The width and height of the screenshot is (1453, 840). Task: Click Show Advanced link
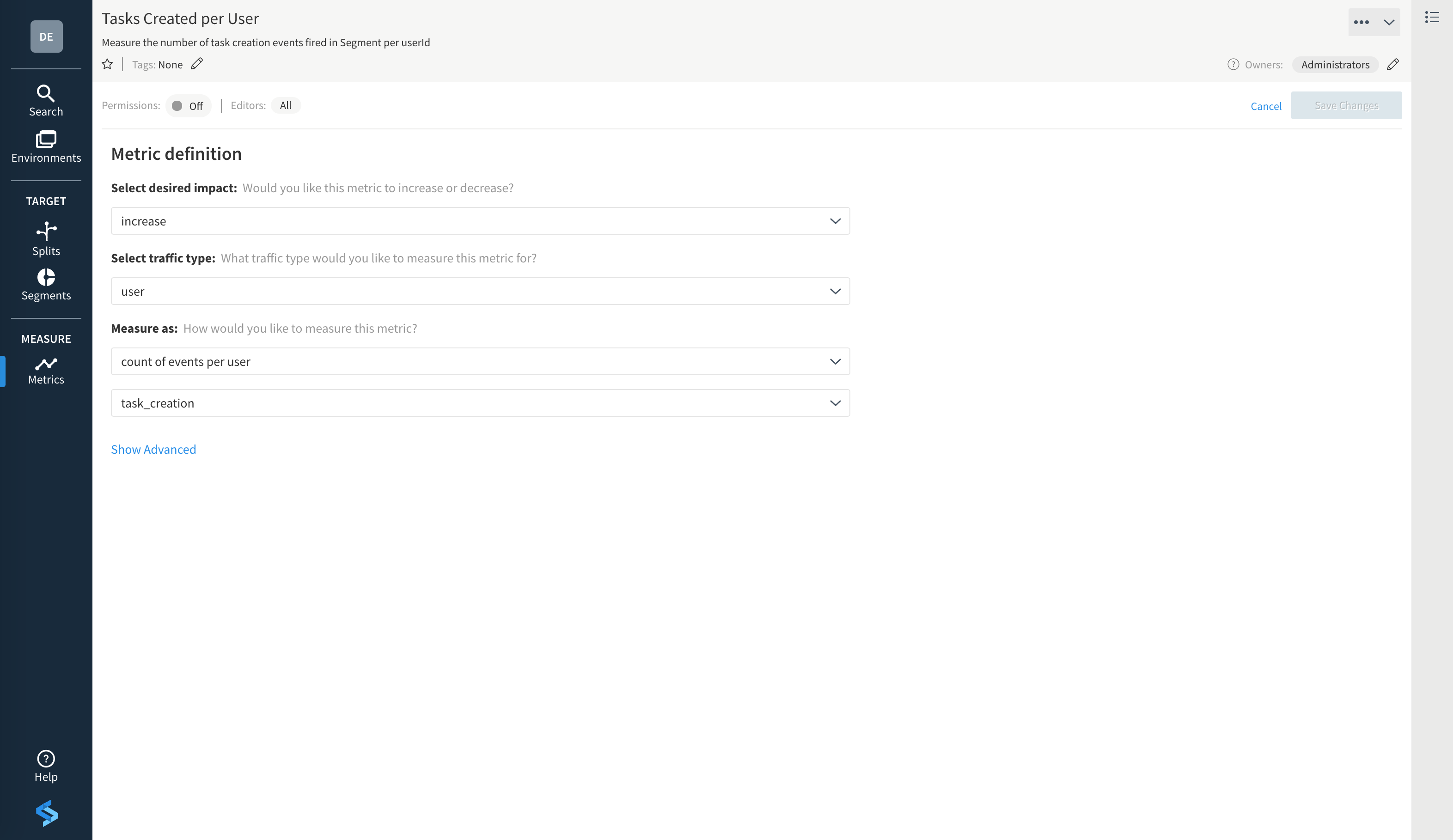click(x=153, y=449)
